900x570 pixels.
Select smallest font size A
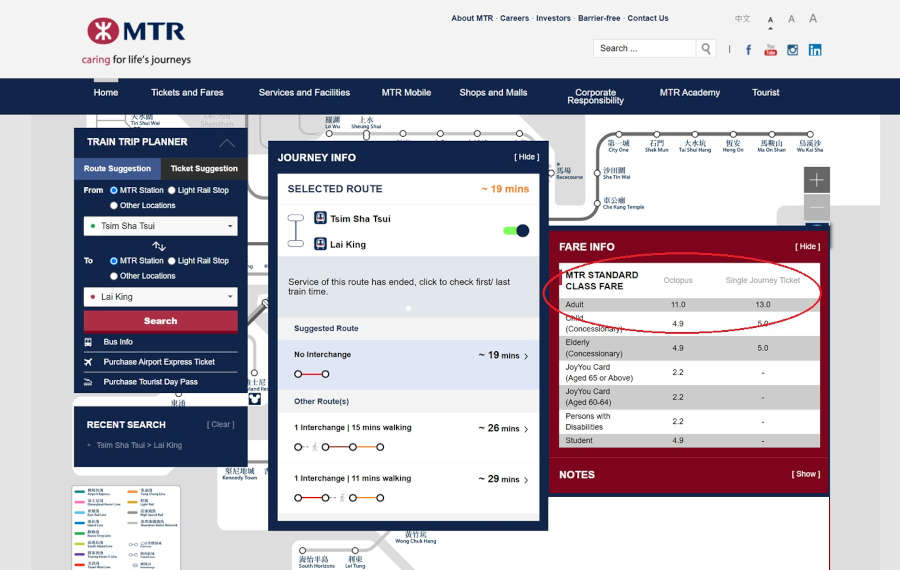click(770, 20)
